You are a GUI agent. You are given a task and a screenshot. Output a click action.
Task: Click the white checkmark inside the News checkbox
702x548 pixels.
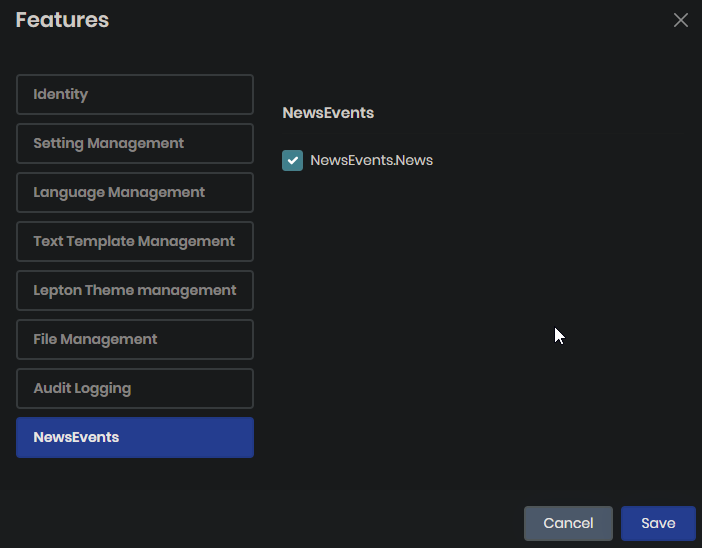(x=292, y=160)
